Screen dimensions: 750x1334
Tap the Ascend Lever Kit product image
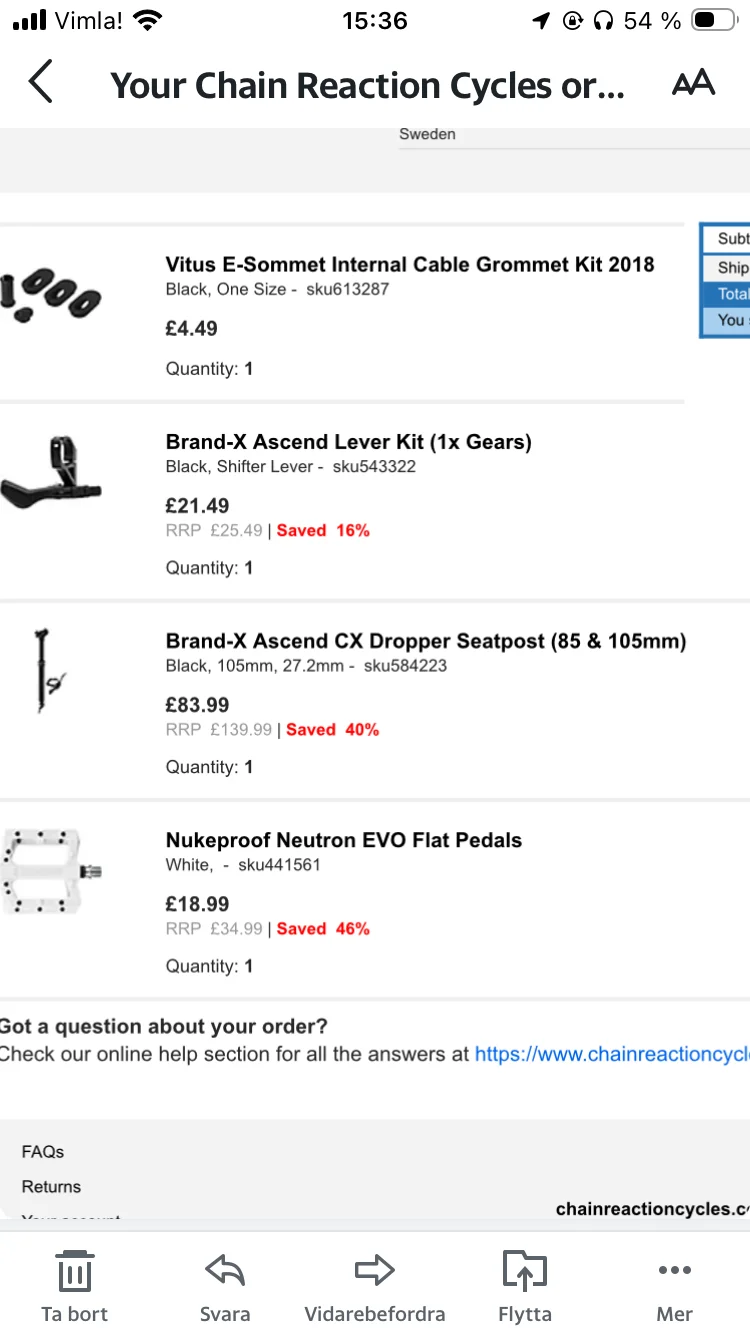tap(52, 472)
